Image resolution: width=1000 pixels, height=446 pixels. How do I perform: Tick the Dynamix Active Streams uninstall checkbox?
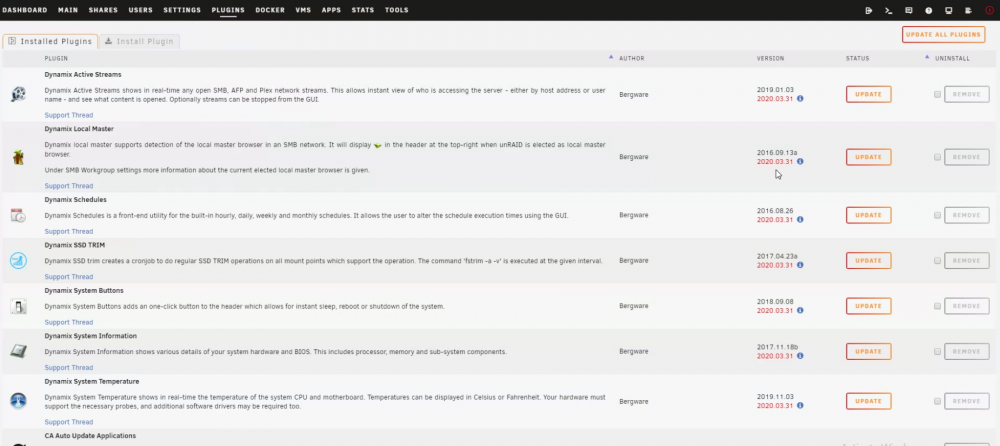click(938, 94)
